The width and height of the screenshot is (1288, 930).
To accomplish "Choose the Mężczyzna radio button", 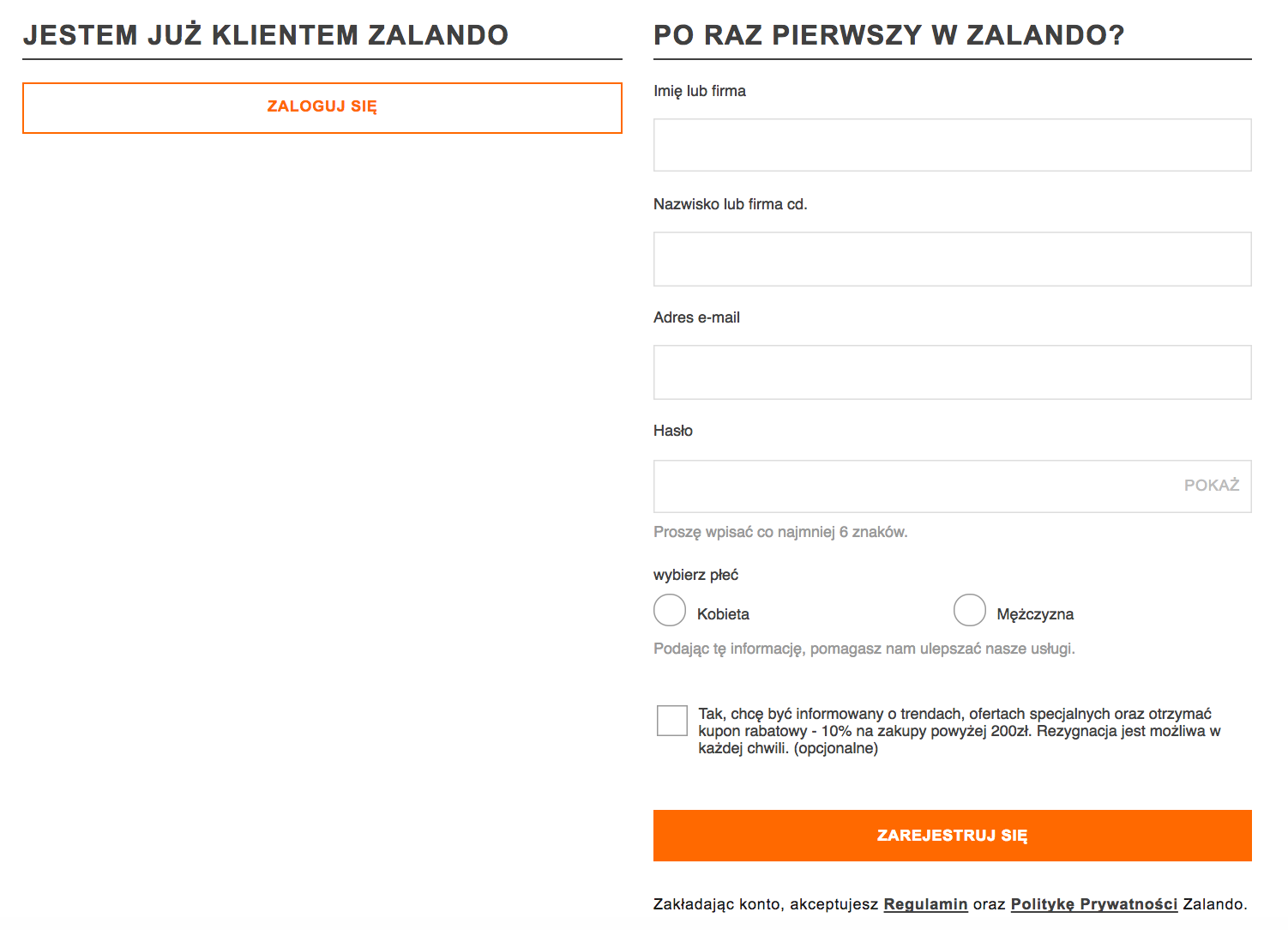I will point(969,610).
